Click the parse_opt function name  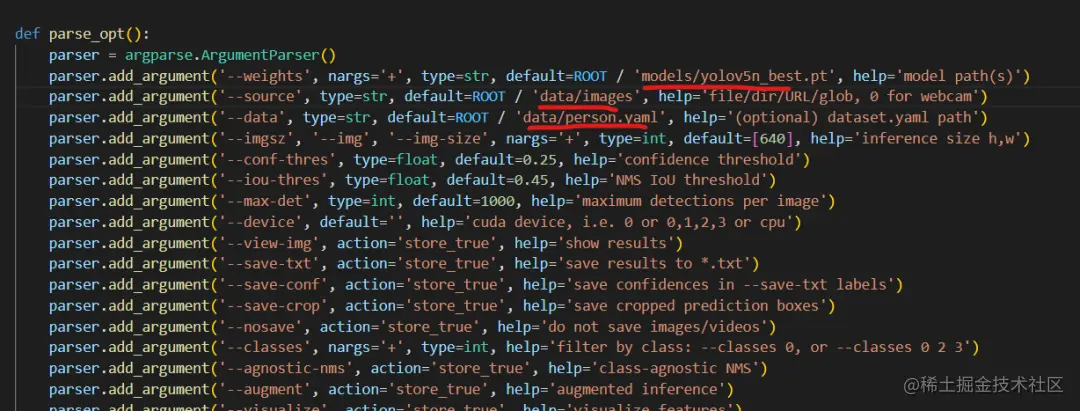87,34
